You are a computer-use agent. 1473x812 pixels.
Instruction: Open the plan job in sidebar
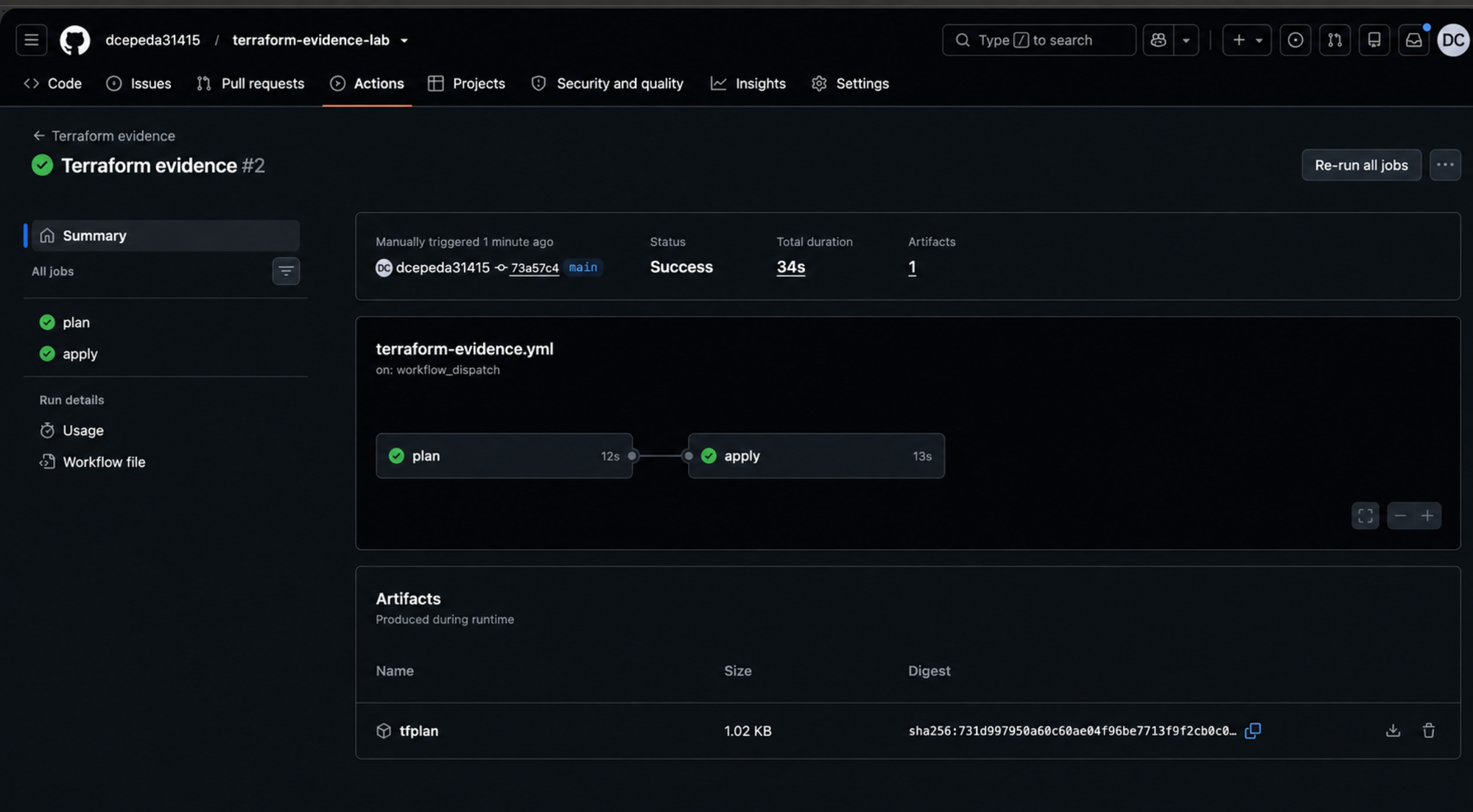tap(166, 322)
